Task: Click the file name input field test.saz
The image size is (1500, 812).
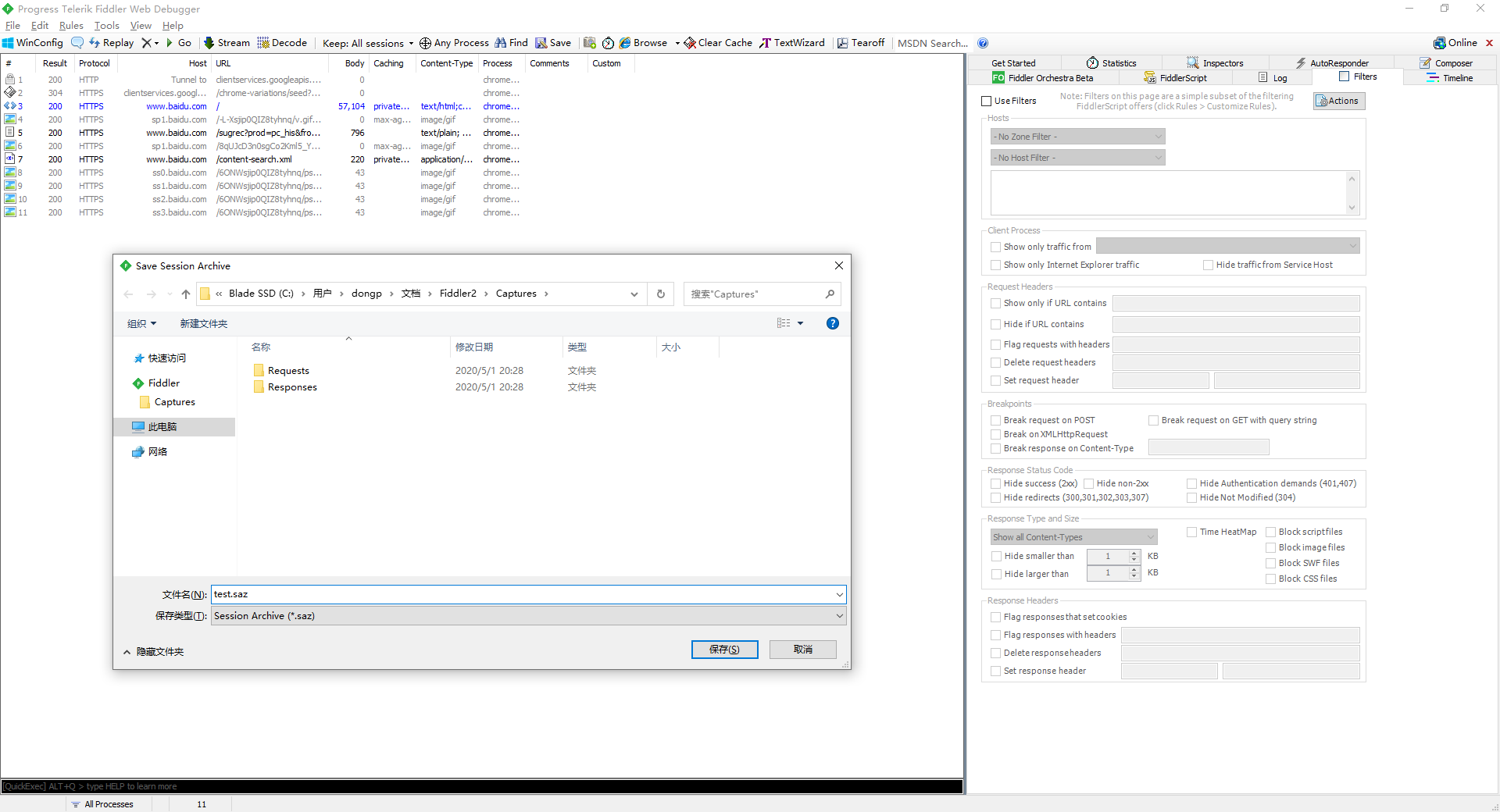Action: [522, 594]
